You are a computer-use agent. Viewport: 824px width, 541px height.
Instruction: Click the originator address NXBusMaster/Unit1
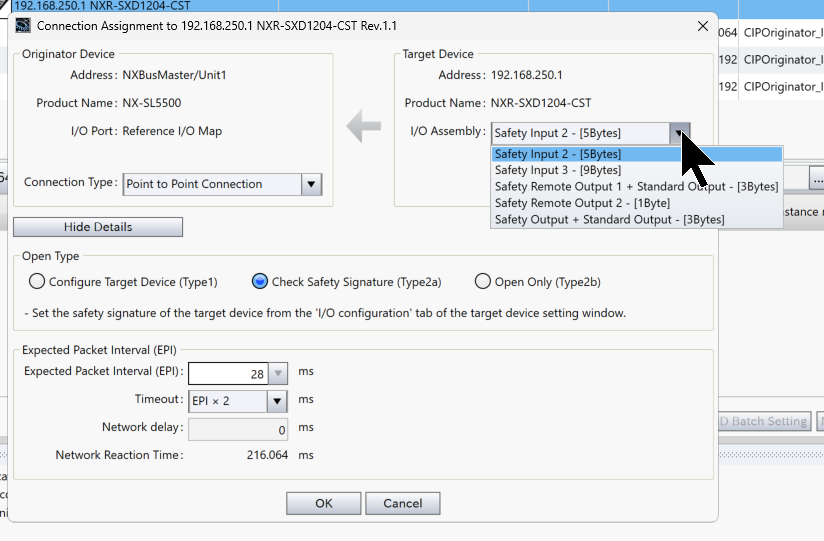[174, 75]
